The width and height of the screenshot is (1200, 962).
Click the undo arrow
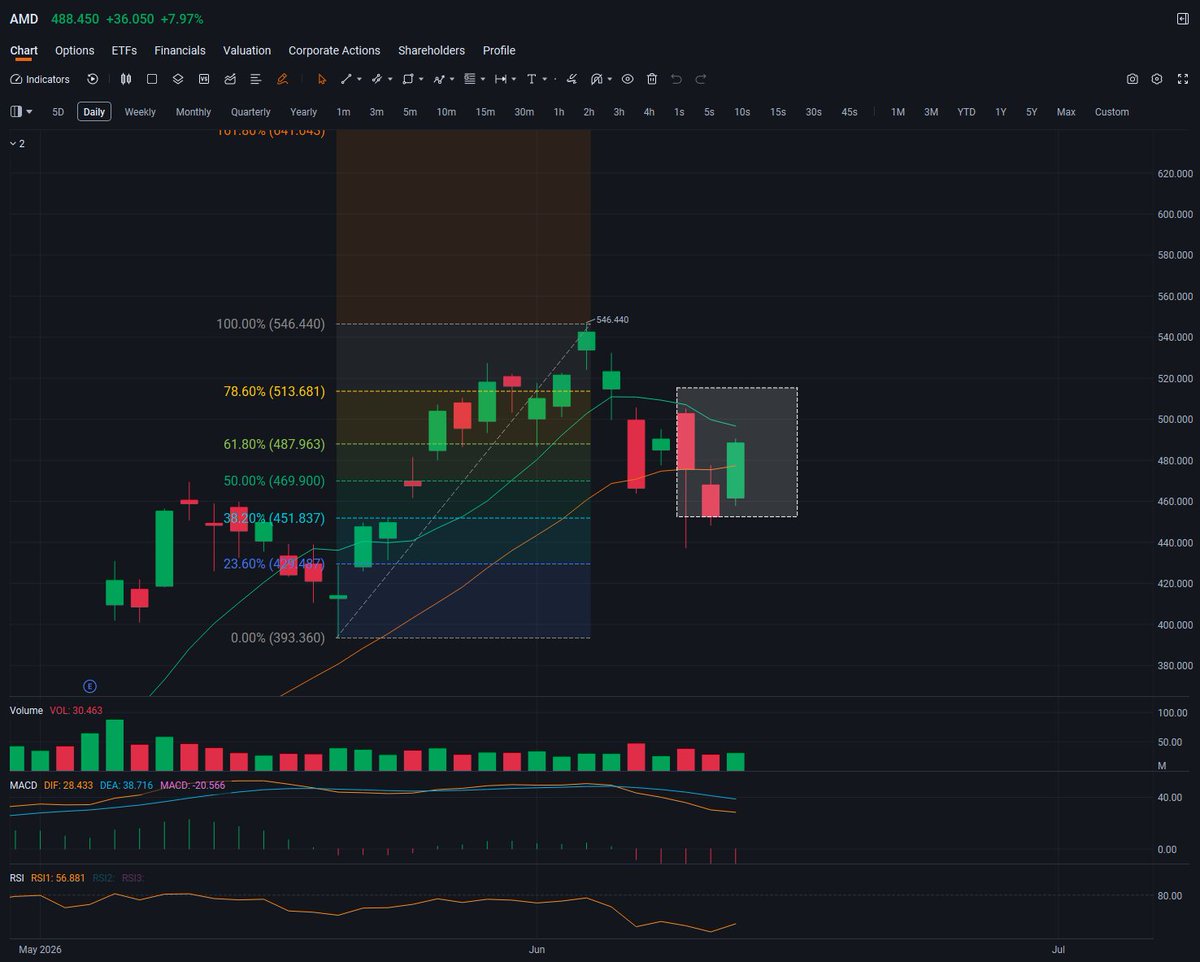tap(676, 79)
